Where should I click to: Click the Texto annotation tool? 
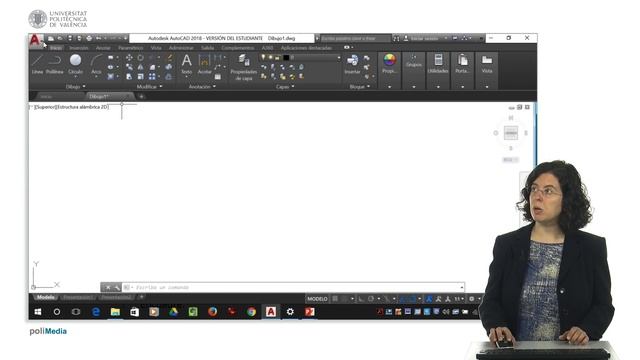187,64
